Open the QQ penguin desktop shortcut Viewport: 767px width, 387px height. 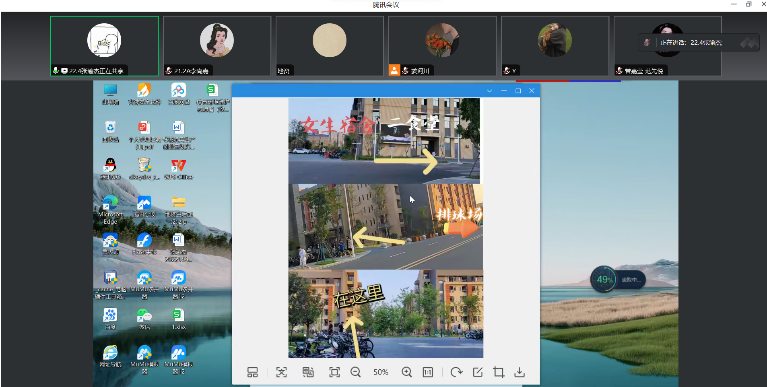click(110, 168)
